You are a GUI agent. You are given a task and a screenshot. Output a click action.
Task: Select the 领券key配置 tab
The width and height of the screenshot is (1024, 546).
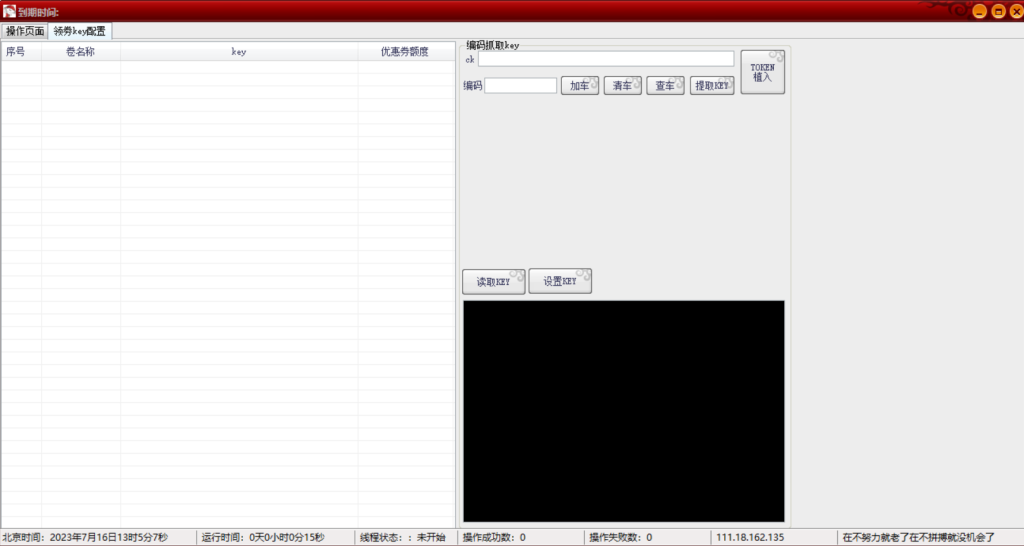[80, 31]
